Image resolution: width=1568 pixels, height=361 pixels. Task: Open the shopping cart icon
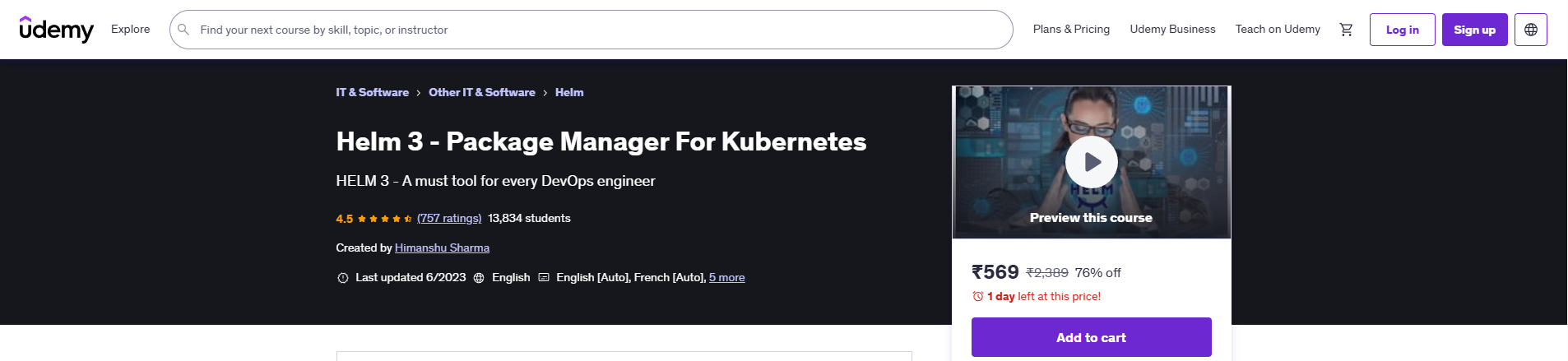(x=1346, y=30)
